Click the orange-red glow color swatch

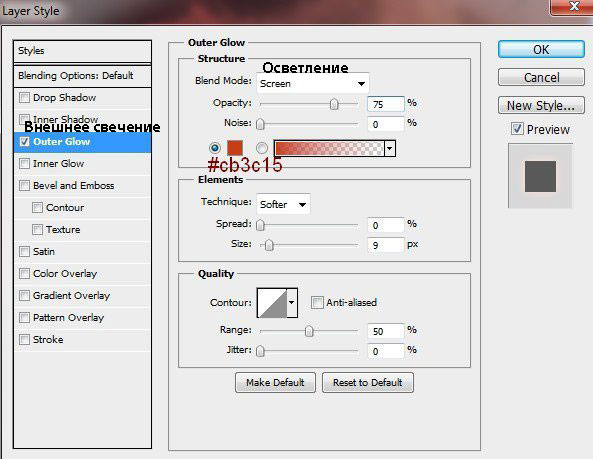(235, 148)
